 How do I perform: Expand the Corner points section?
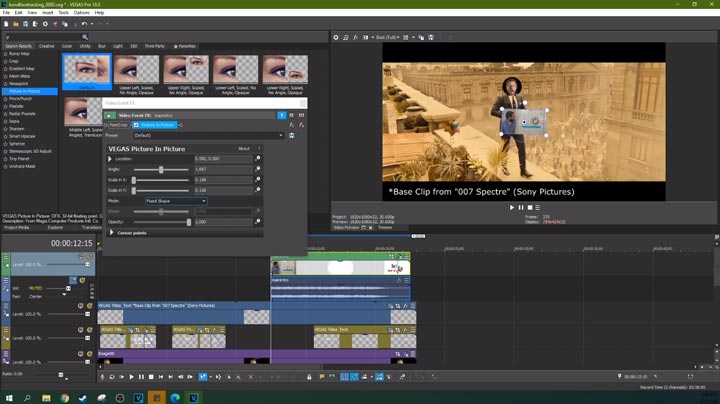pos(112,233)
